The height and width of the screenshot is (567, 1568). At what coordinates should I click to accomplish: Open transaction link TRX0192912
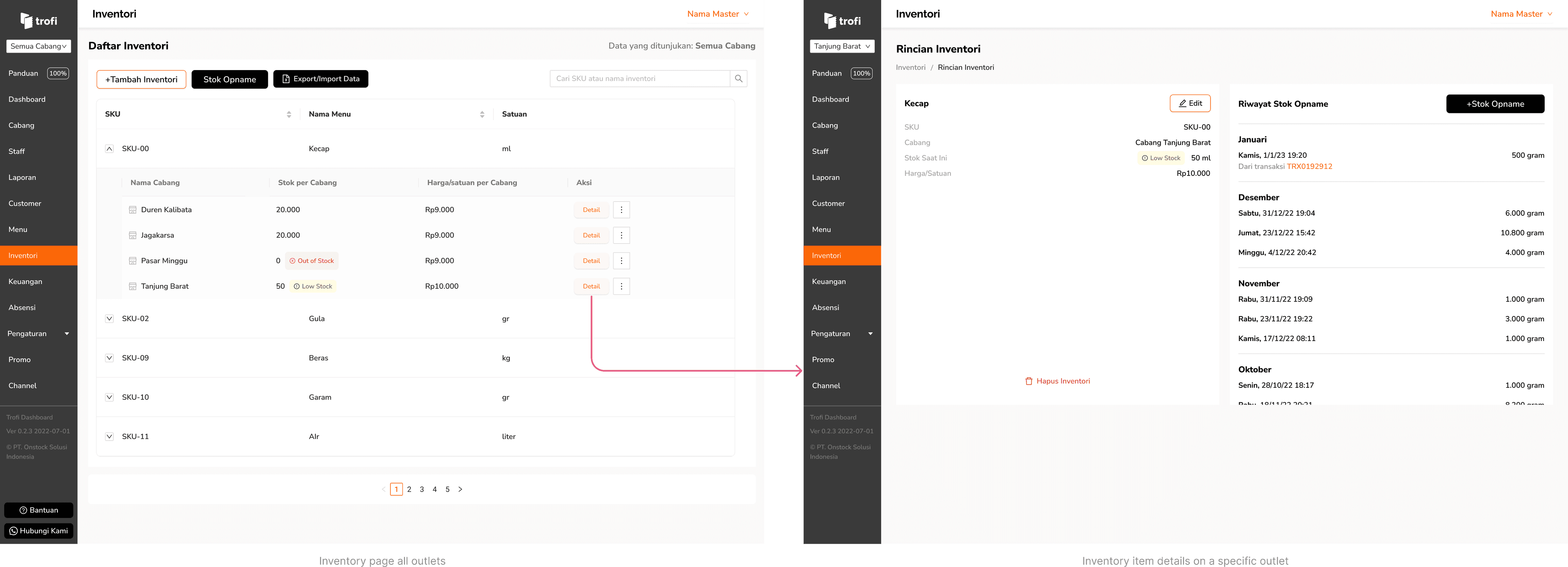click(x=1309, y=166)
